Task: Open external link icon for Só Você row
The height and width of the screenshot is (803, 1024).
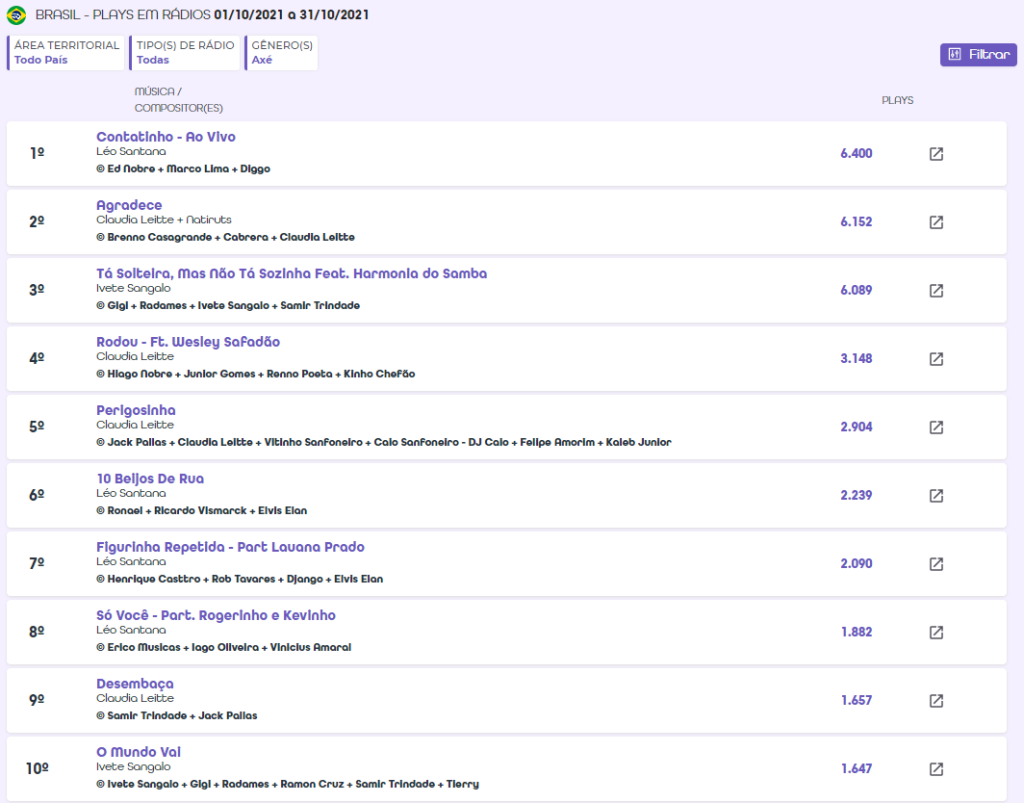Action: [936, 632]
